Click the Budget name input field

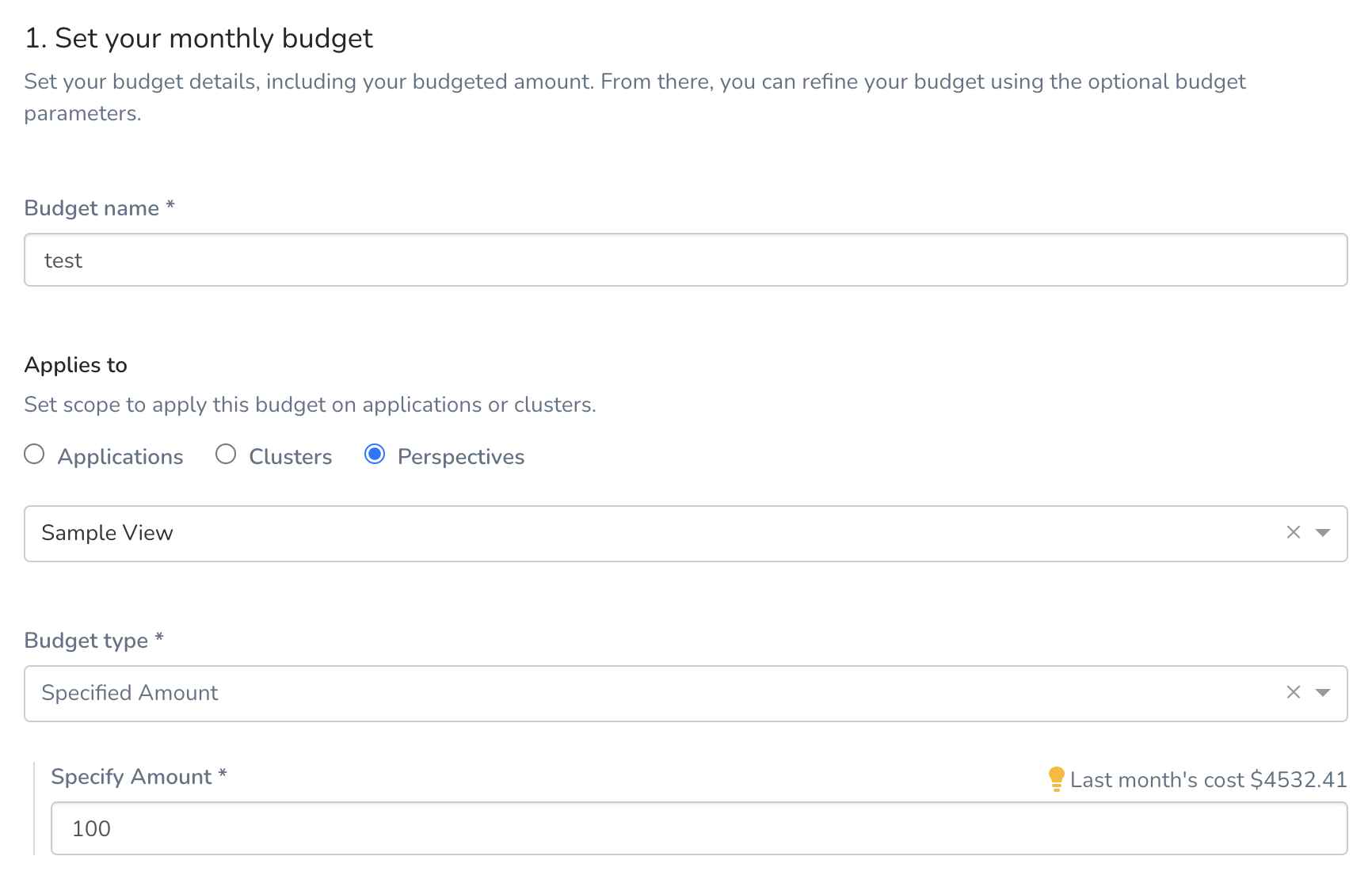pos(686,260)
